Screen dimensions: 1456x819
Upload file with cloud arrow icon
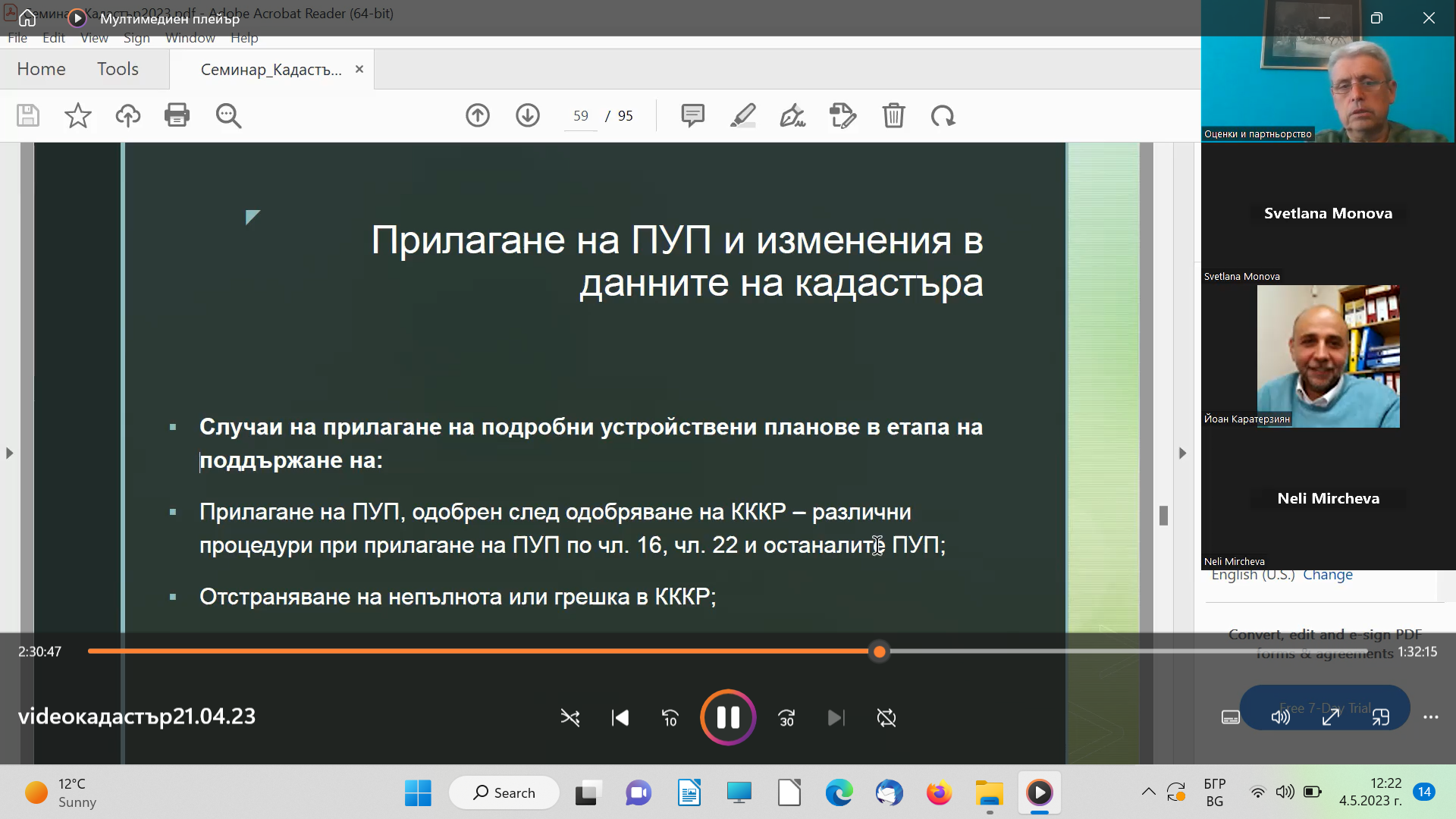tap(127, 115)
